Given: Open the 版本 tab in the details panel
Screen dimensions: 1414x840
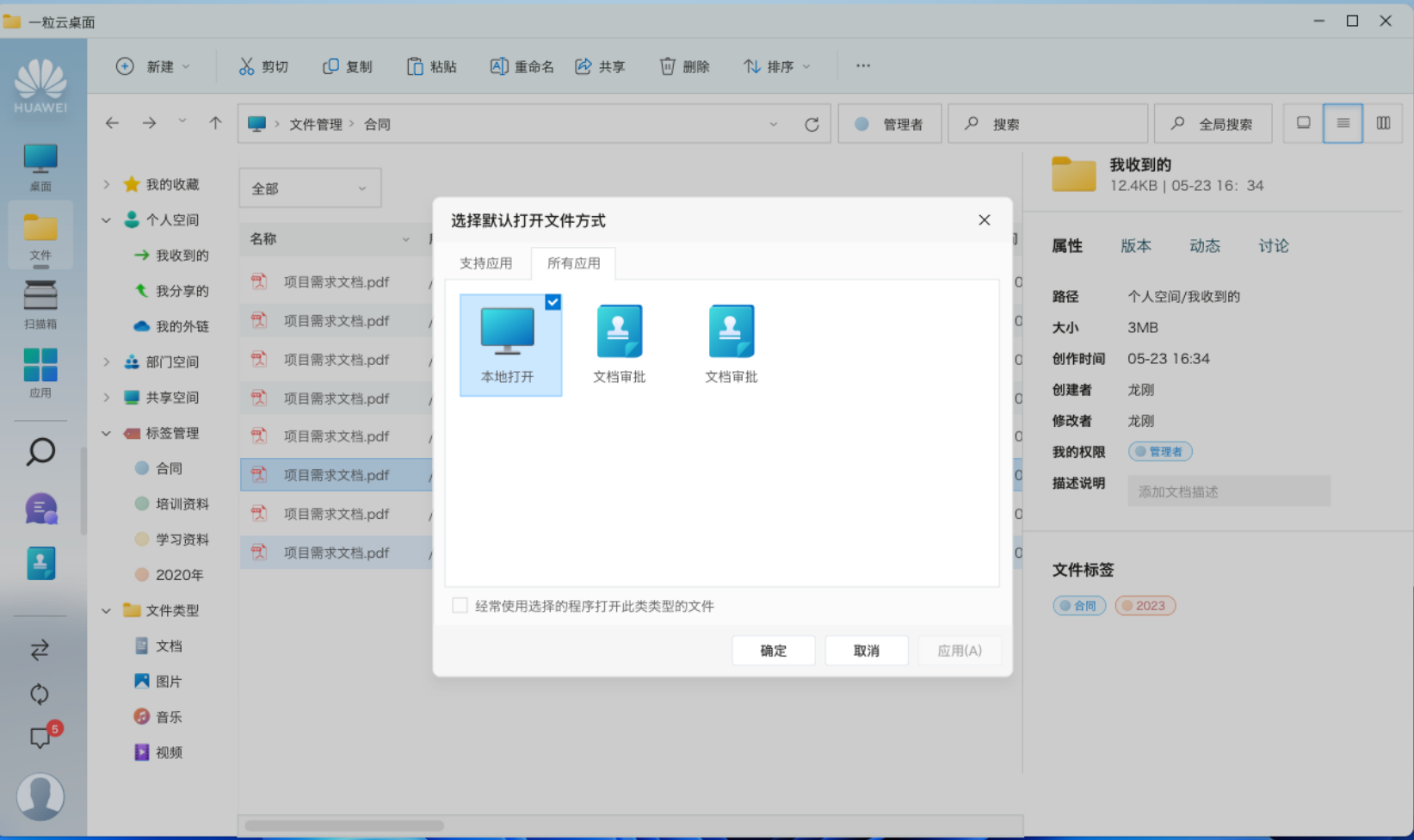Looking at the screenshot, I should [x=1136, y=246].
